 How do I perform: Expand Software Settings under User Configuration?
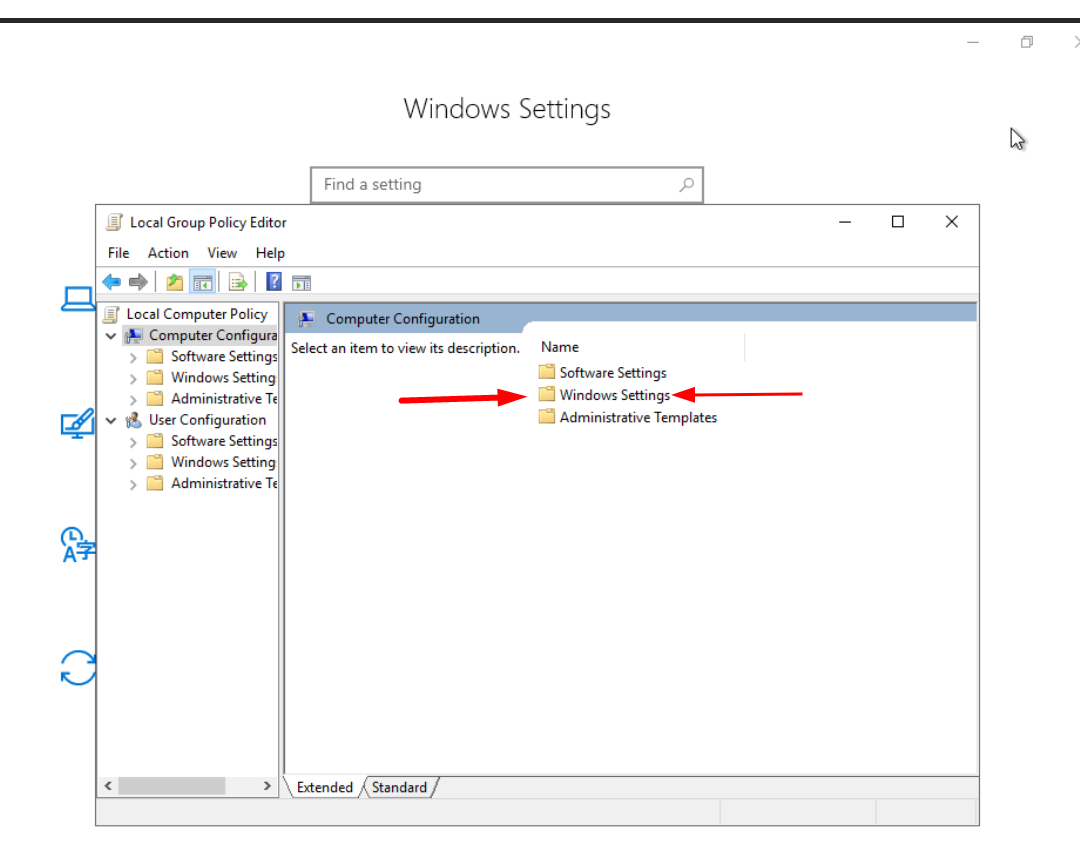pos(133,442)
